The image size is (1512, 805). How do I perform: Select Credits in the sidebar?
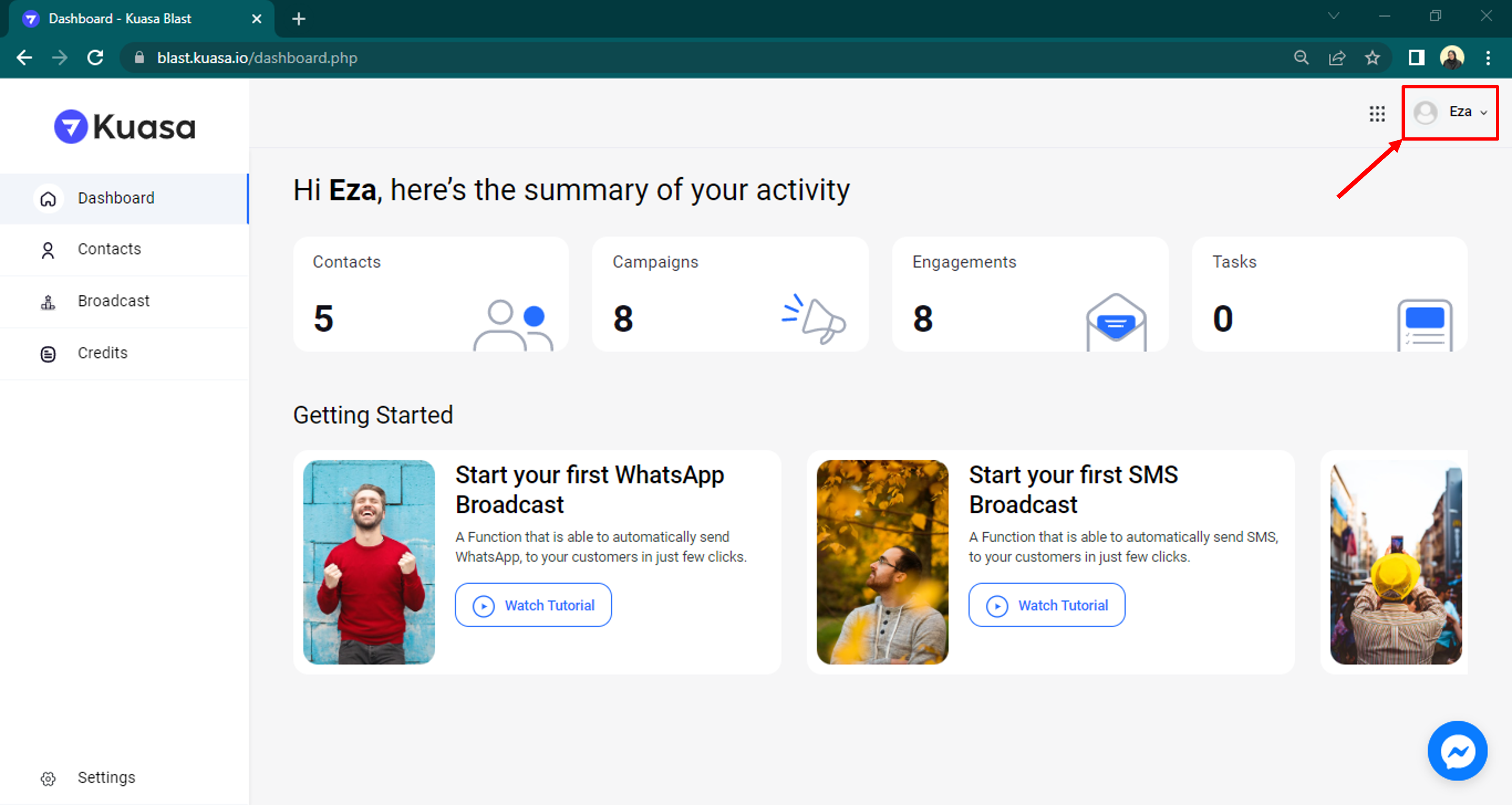(x=102, y=353)
